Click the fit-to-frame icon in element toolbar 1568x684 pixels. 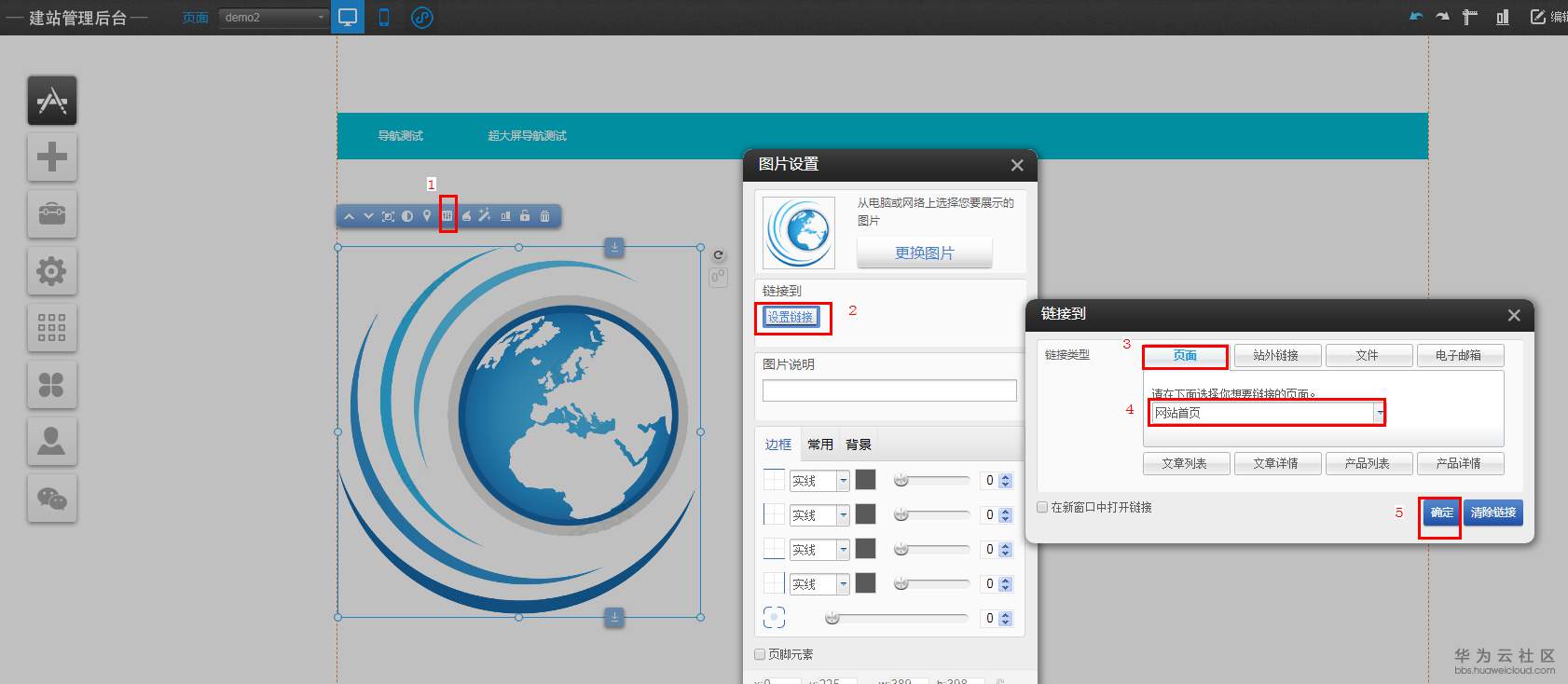pos(388,216)
